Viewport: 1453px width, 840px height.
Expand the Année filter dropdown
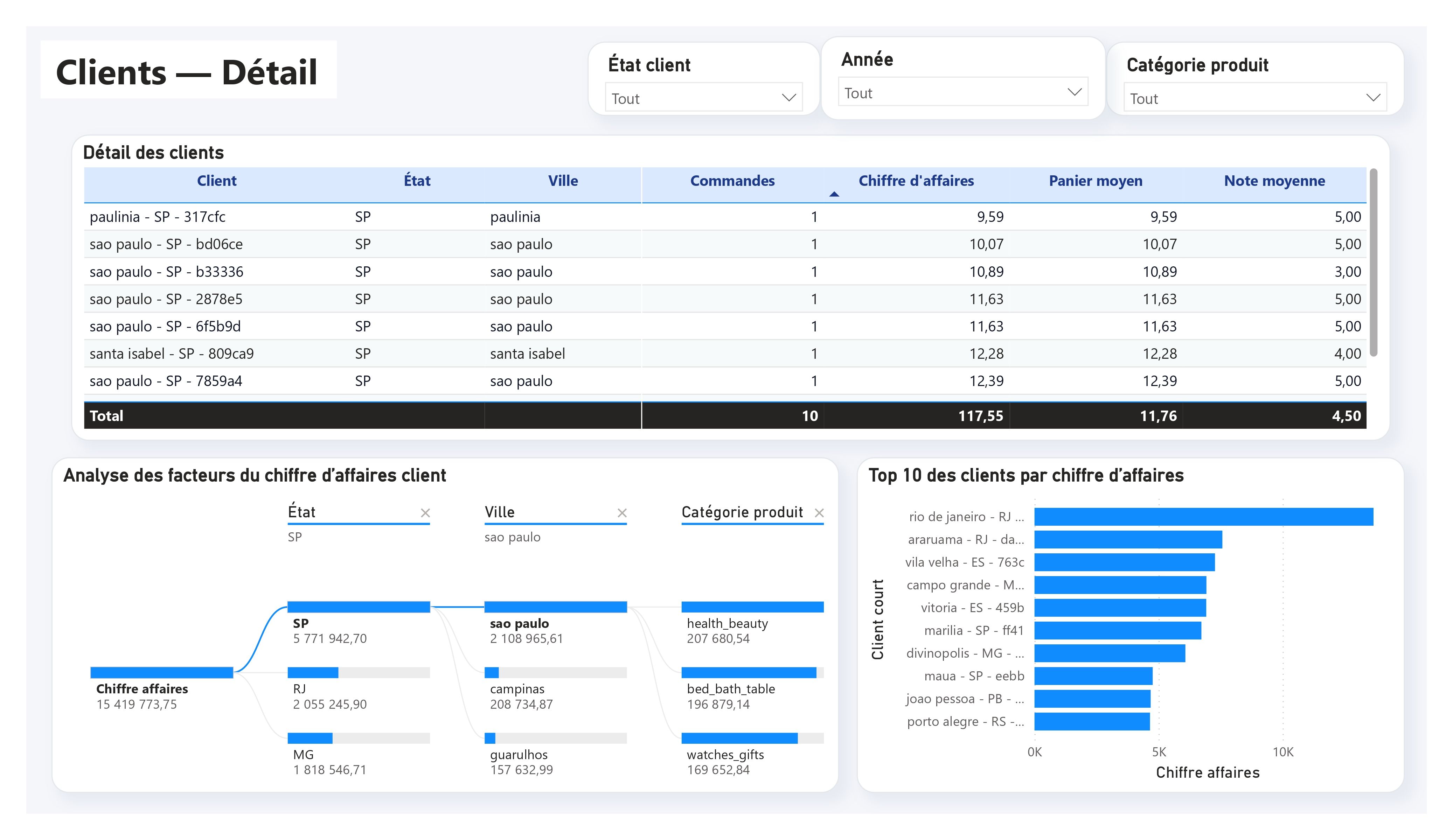962,93
